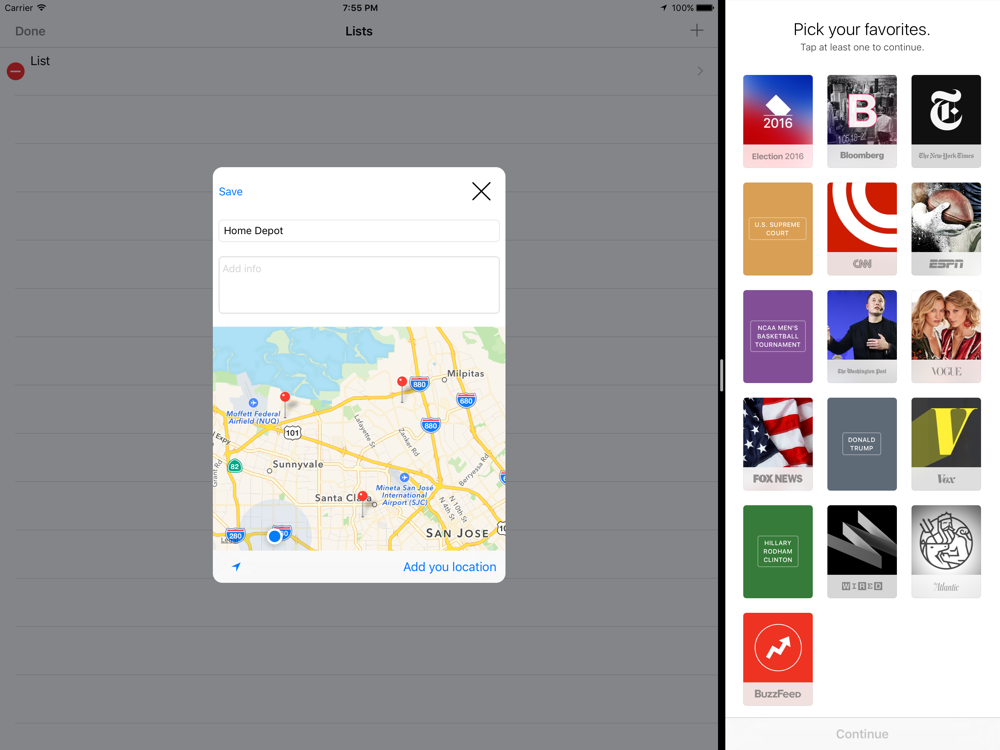Pick the Bloomberg tile
This screenshot has width=1000, height=750.
pyautogui.click(x=862, y=121)
